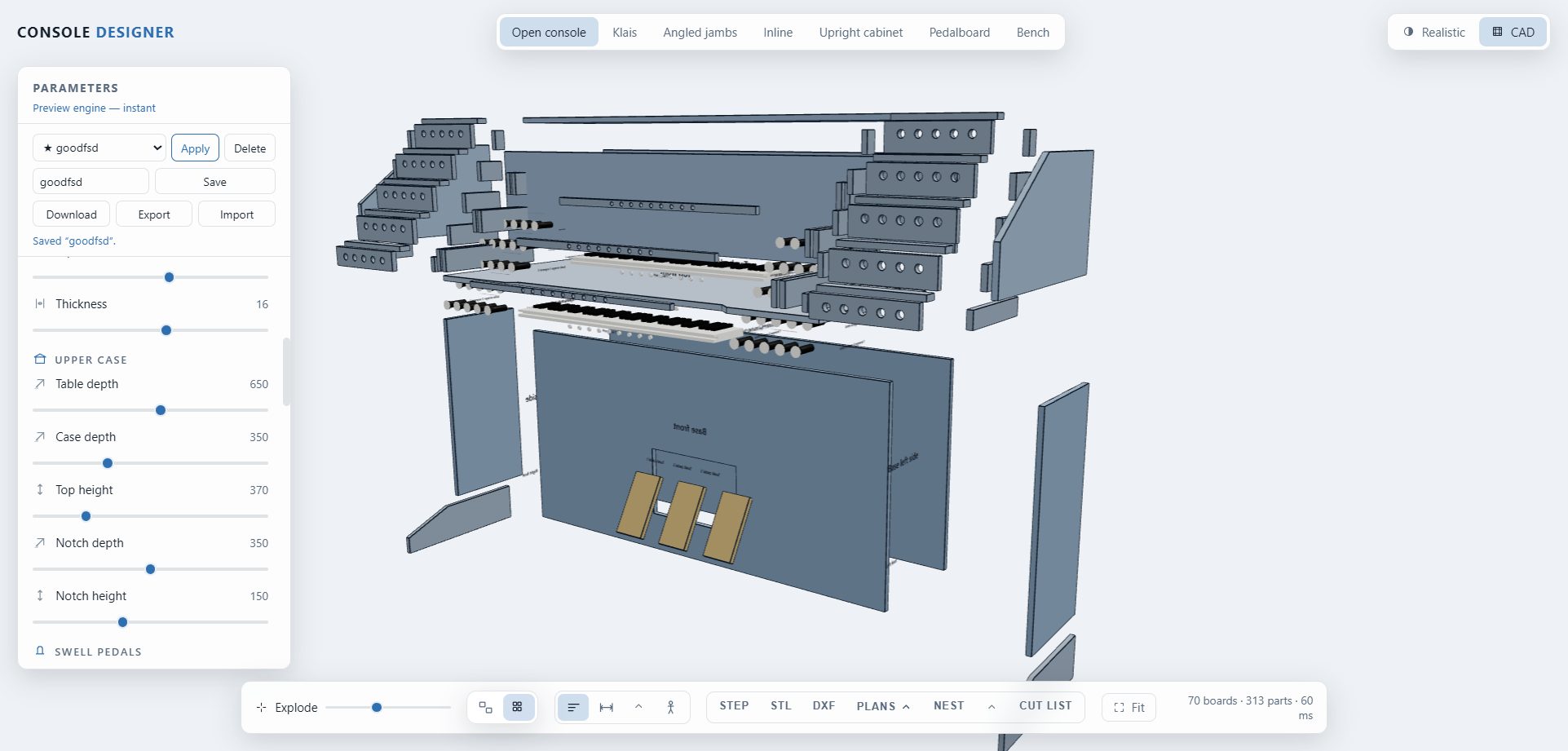The image size is (1568, 751).
Task: Toggle the part labels lines icon
Action: coord(573,707)
